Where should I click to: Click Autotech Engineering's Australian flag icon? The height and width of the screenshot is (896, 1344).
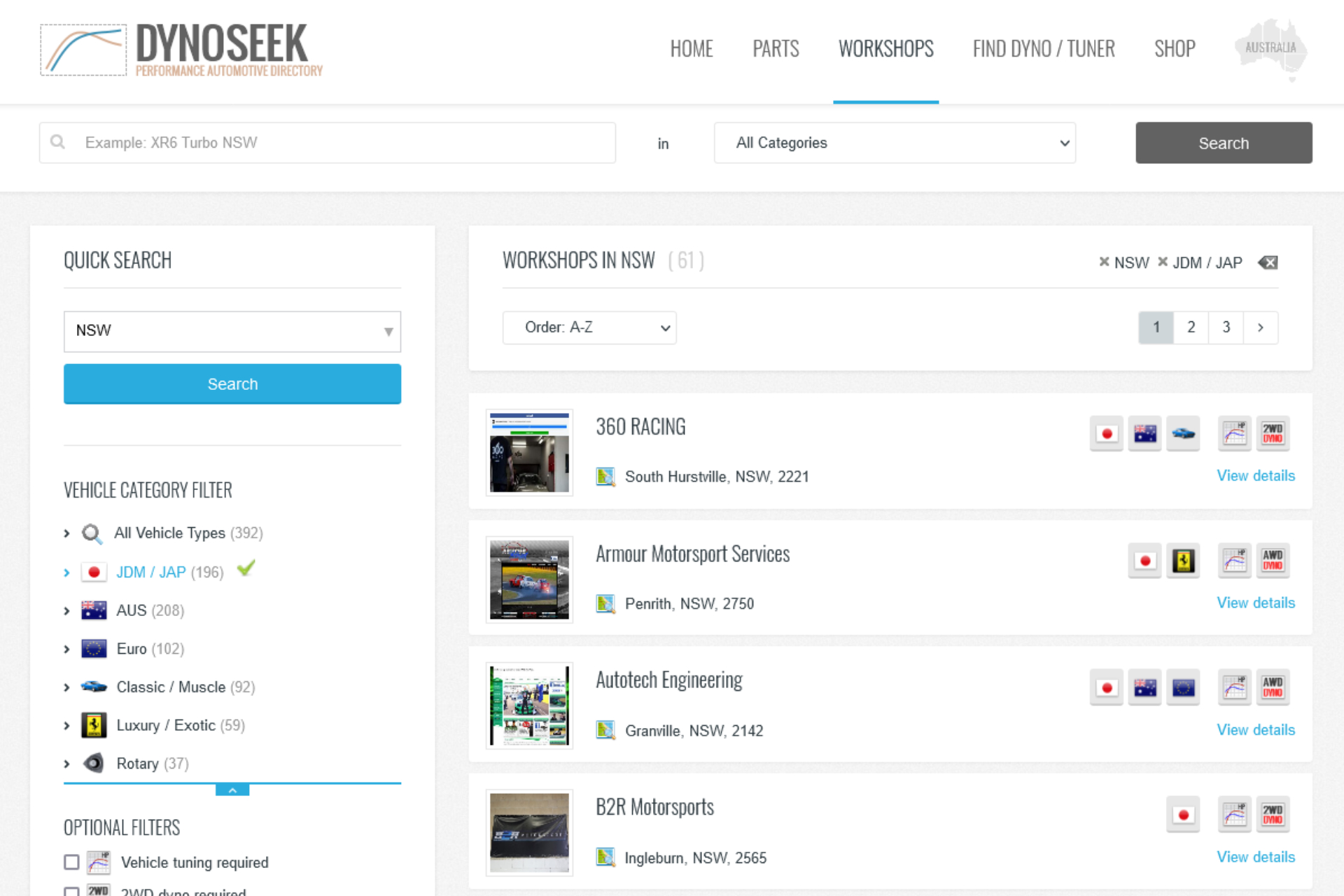[x=1145, y=688]
